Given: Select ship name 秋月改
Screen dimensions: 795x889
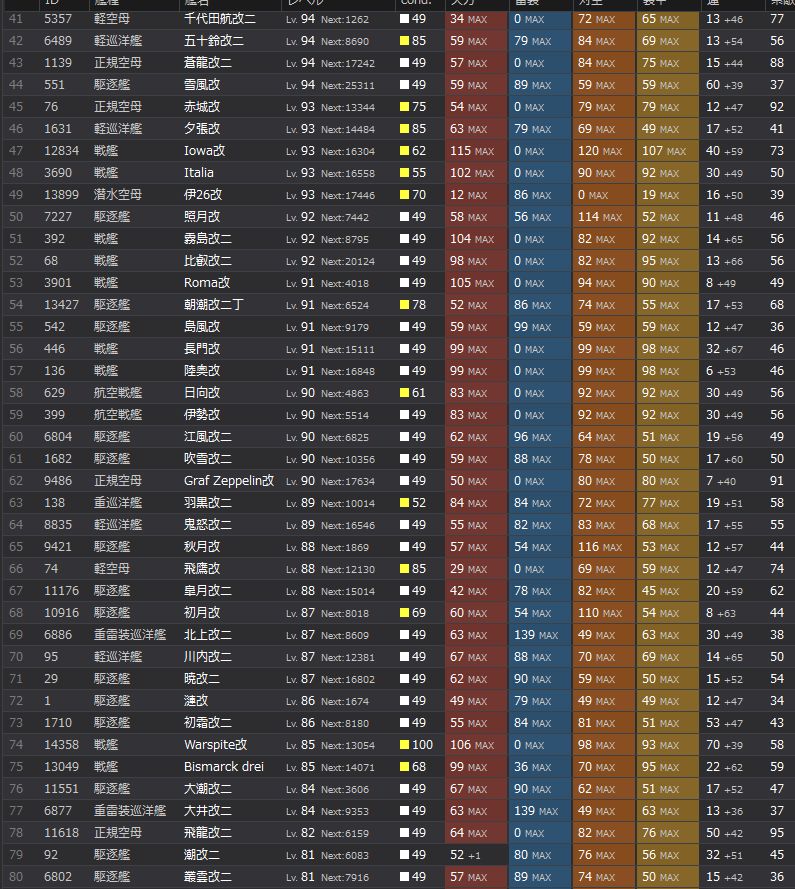Looking at the screenshot, I should (x=202, y=547).
